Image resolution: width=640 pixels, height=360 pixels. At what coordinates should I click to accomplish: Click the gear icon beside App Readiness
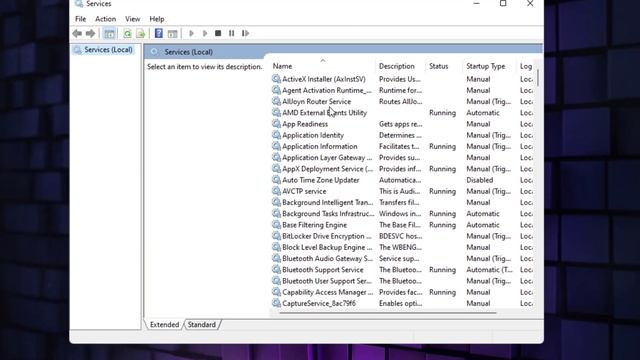tap(276, 124)
